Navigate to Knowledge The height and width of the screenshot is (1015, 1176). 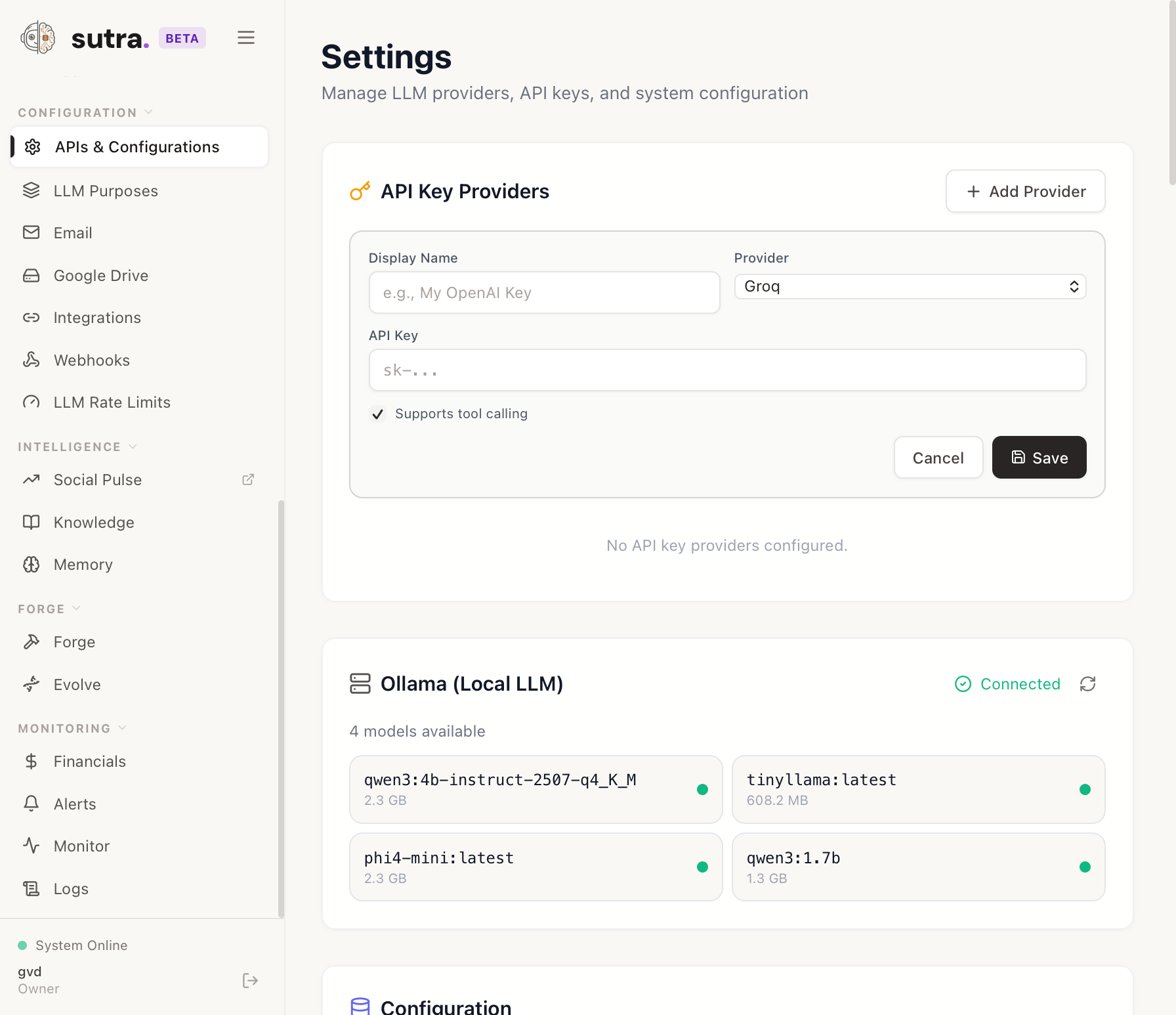139,522
